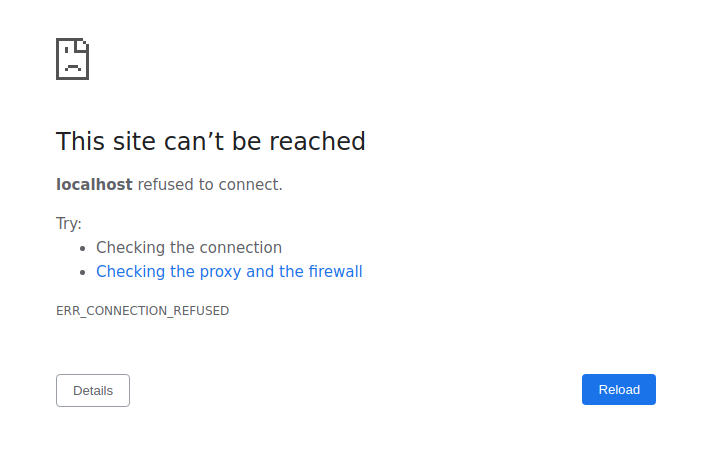
Task: Open the Details button
Action: (93, 390)
